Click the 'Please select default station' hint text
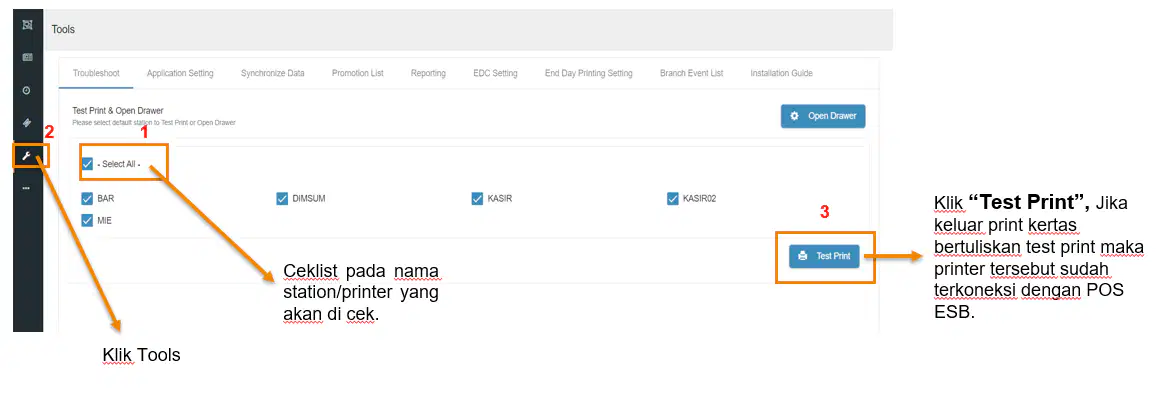This screenshot has height=396, width=1165. [x=154, y=122]
